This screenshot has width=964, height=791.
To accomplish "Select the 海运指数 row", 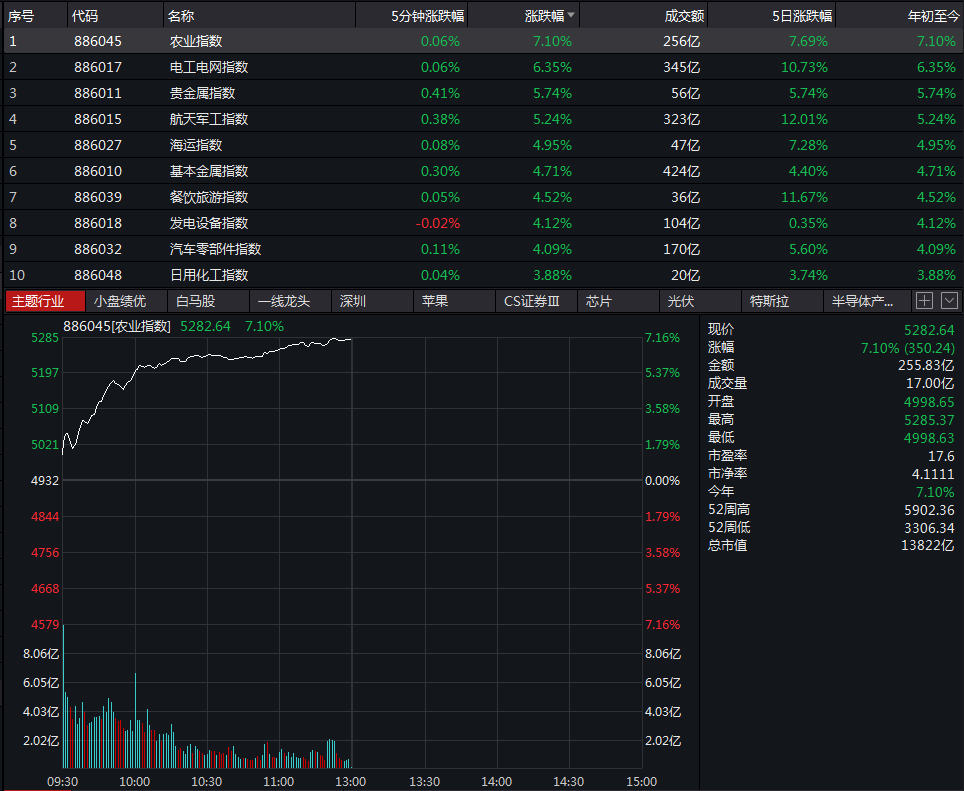I will tap(482, 145).
